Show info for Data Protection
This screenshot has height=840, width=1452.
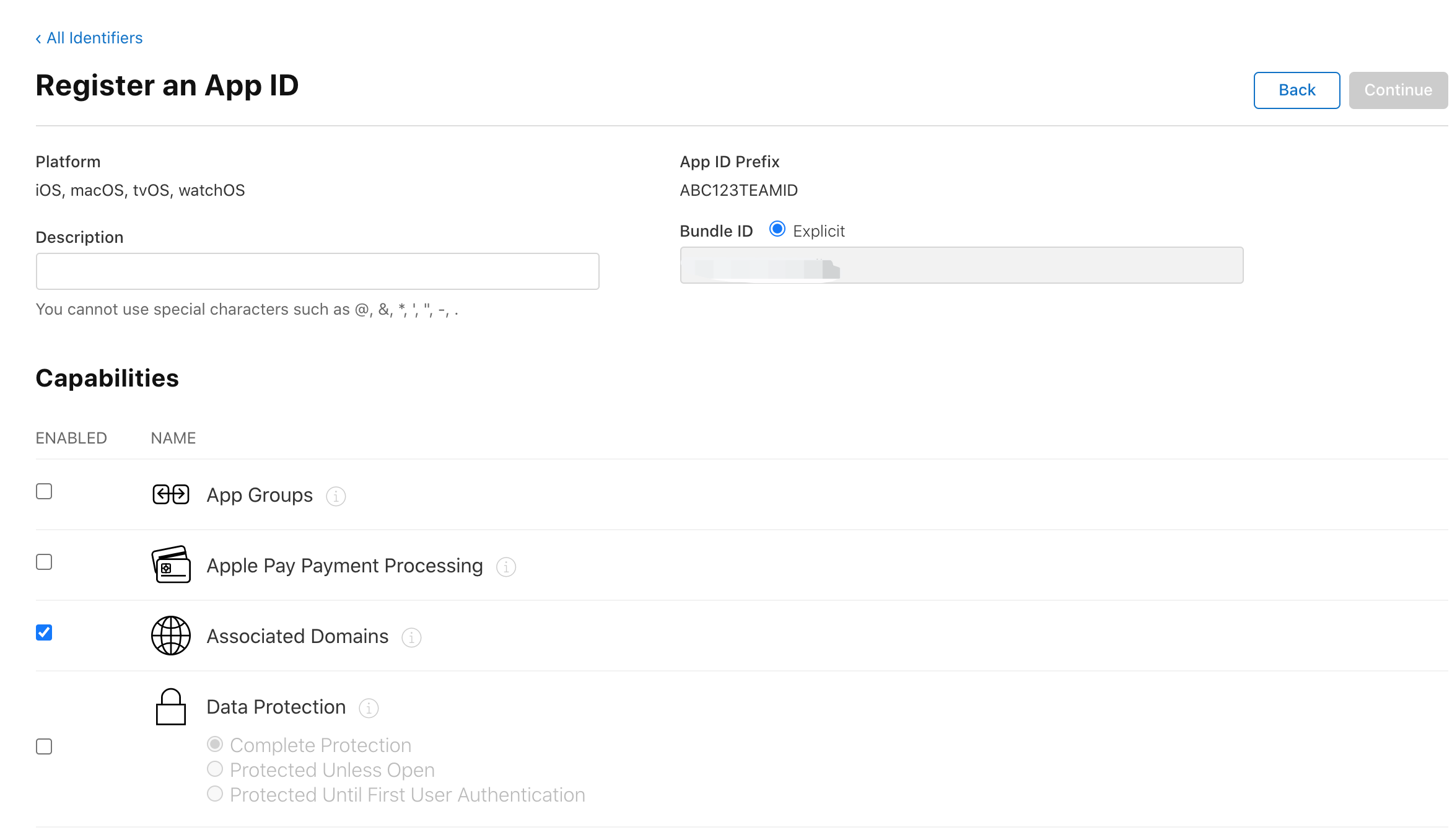(369, 708)
